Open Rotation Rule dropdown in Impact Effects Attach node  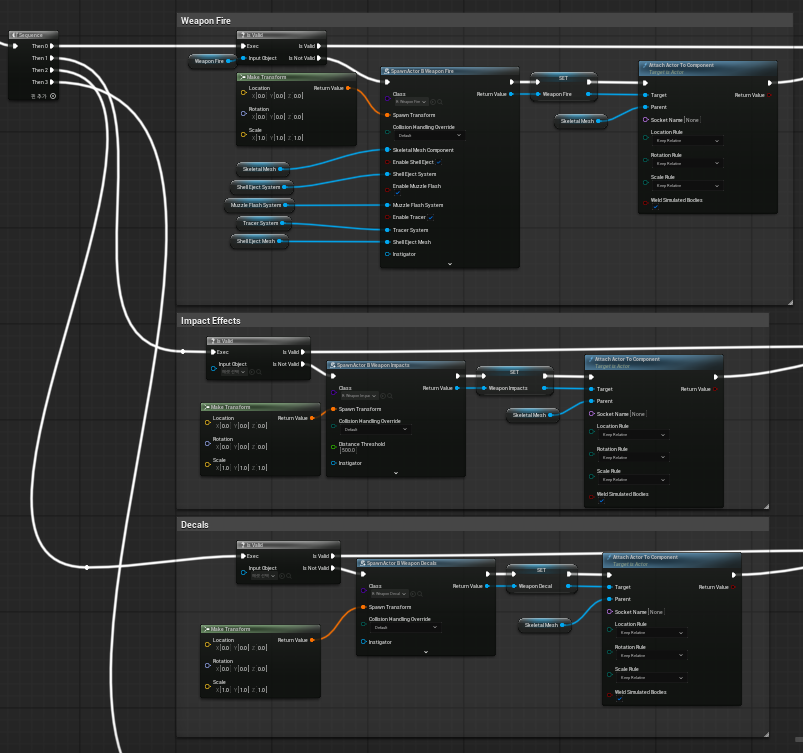(633, 457)
